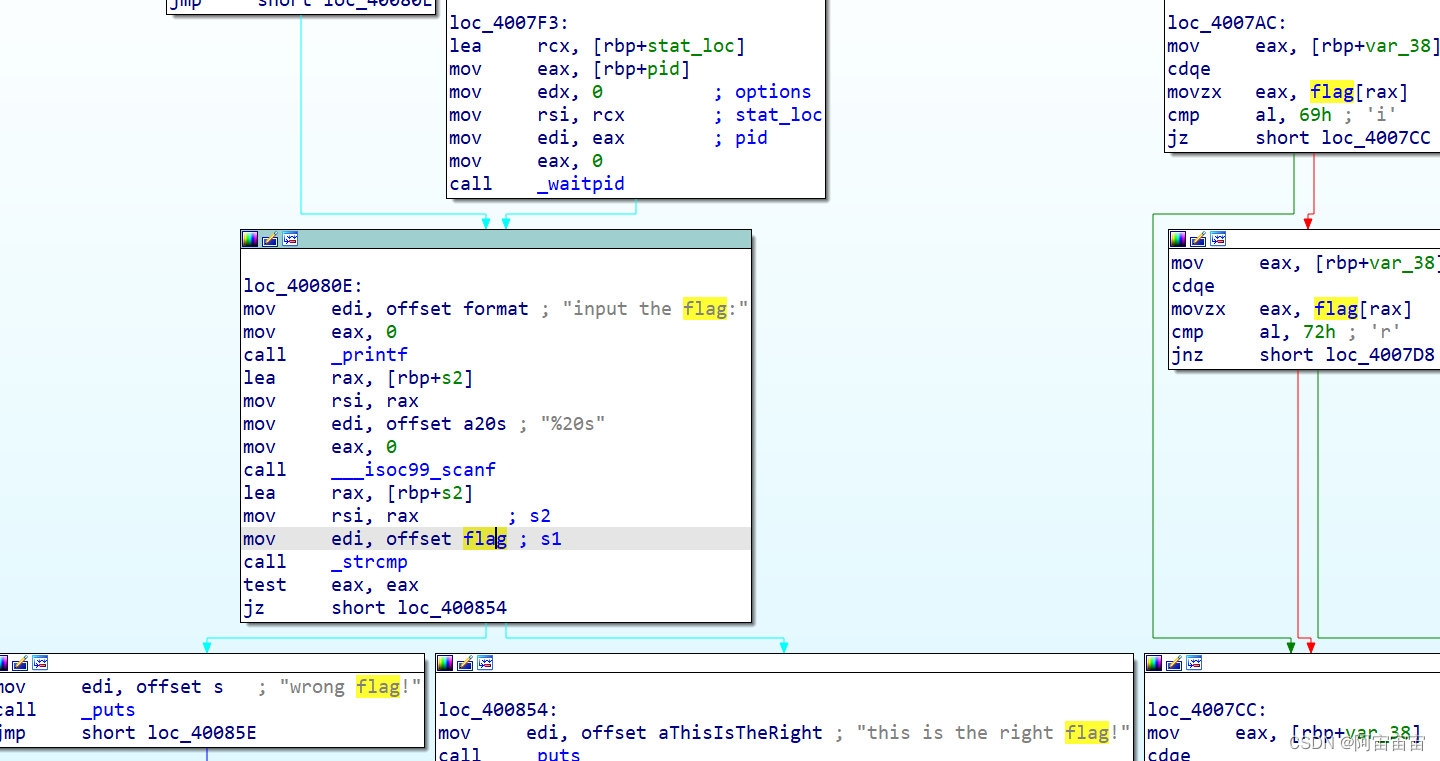Click the _waitpid call in loc_4007F3
1440x761 pixels.
tap(581, 183)
